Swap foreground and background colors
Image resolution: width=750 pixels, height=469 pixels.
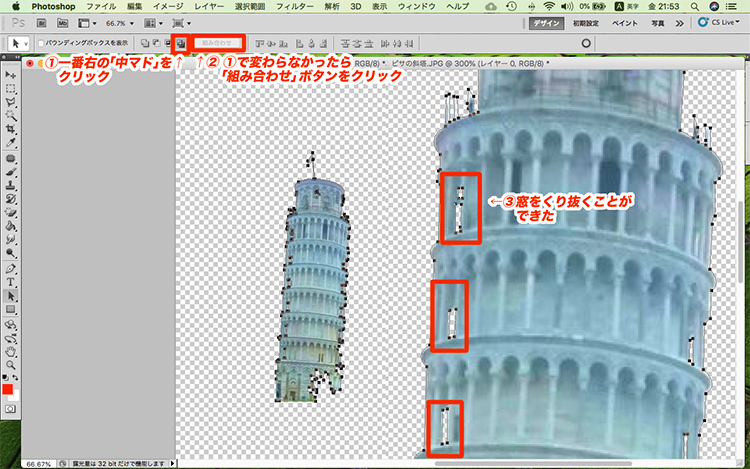[x=16, y=377]
